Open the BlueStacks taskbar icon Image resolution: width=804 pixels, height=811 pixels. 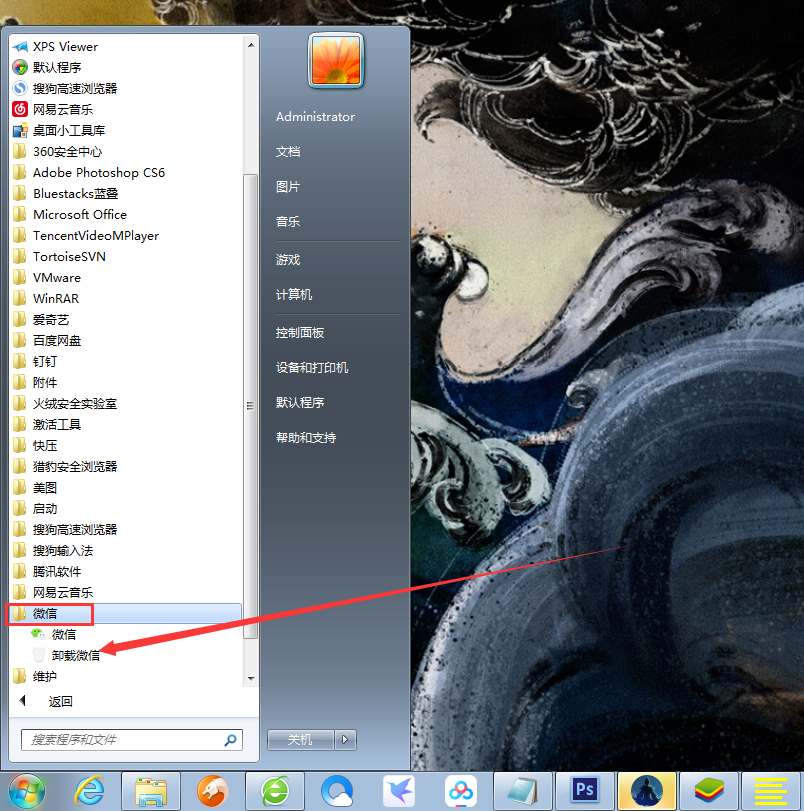(x=708, y=790)
